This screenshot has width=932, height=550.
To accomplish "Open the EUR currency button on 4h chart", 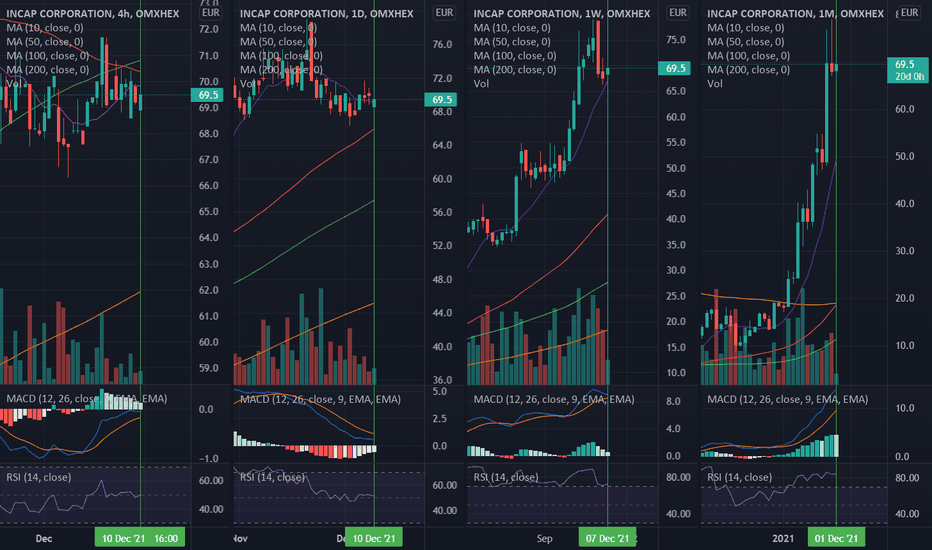I will (x=210, y=12).
